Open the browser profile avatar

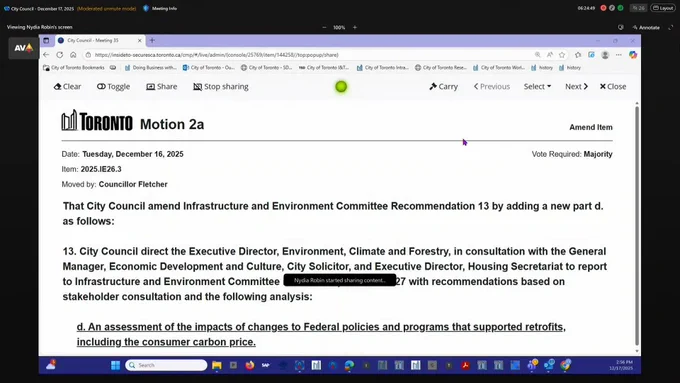[605, 55]
